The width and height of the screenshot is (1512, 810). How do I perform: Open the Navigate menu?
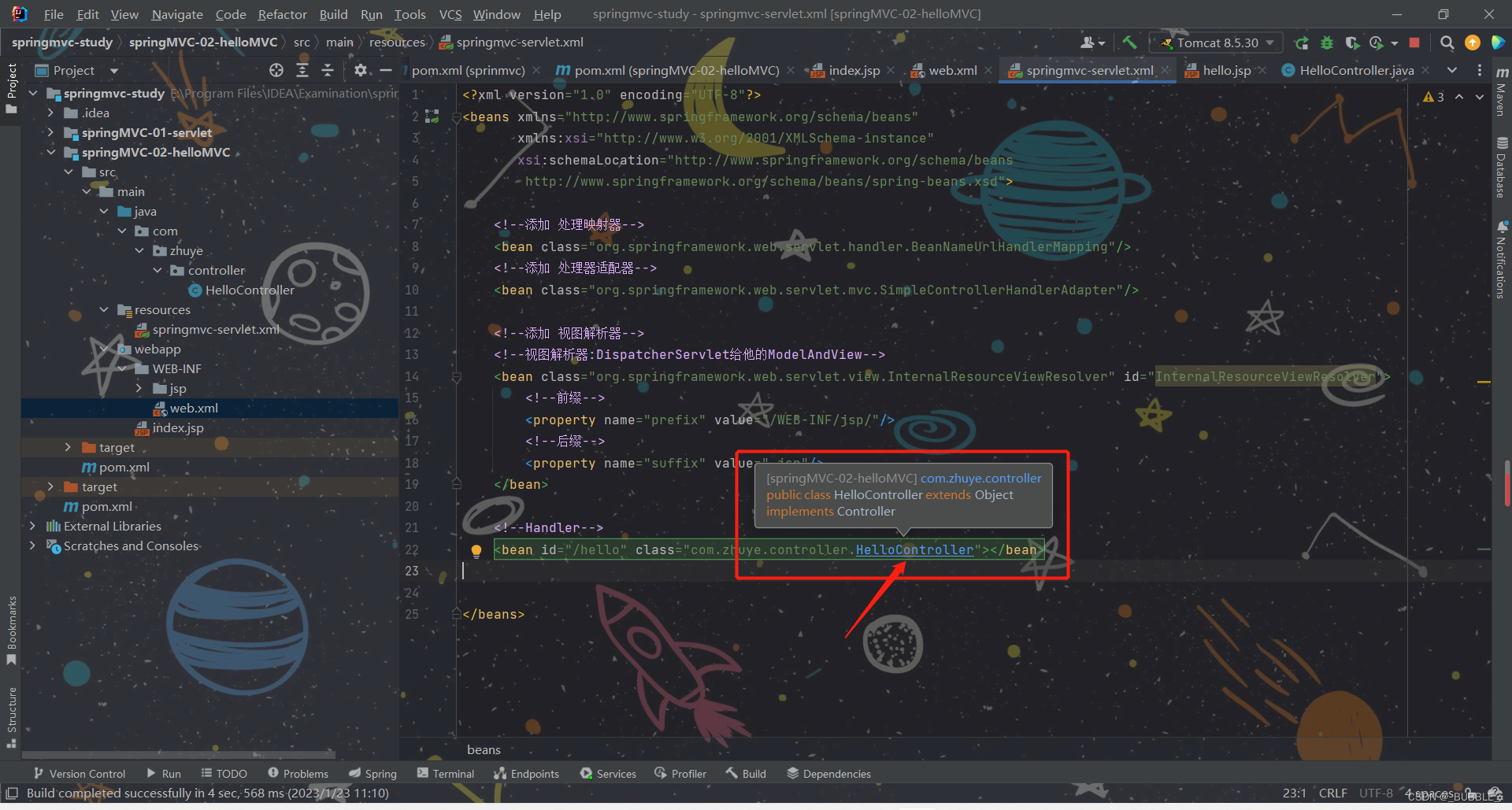177,14
